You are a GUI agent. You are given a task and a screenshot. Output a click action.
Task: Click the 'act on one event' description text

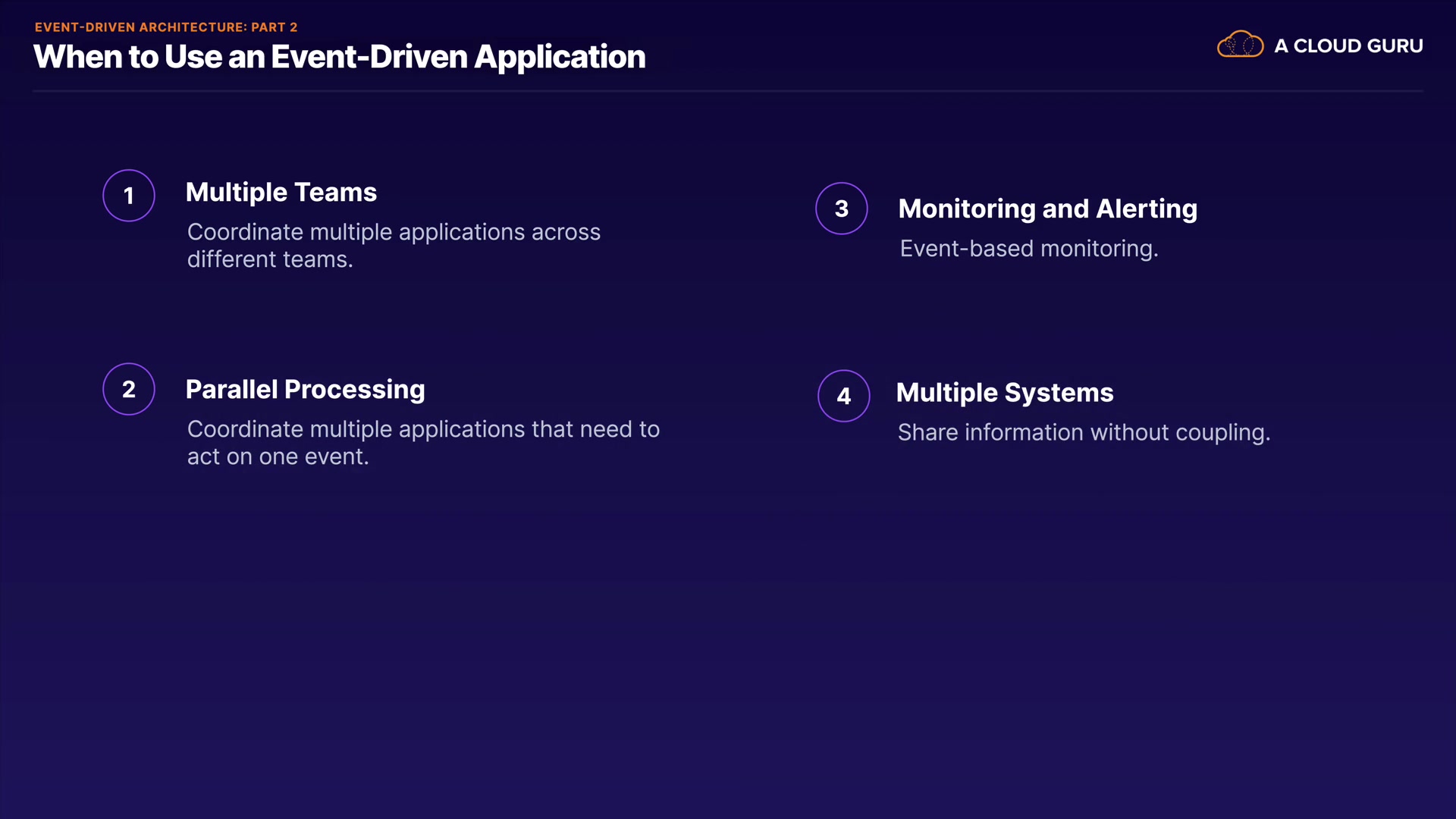click(278, 457)
